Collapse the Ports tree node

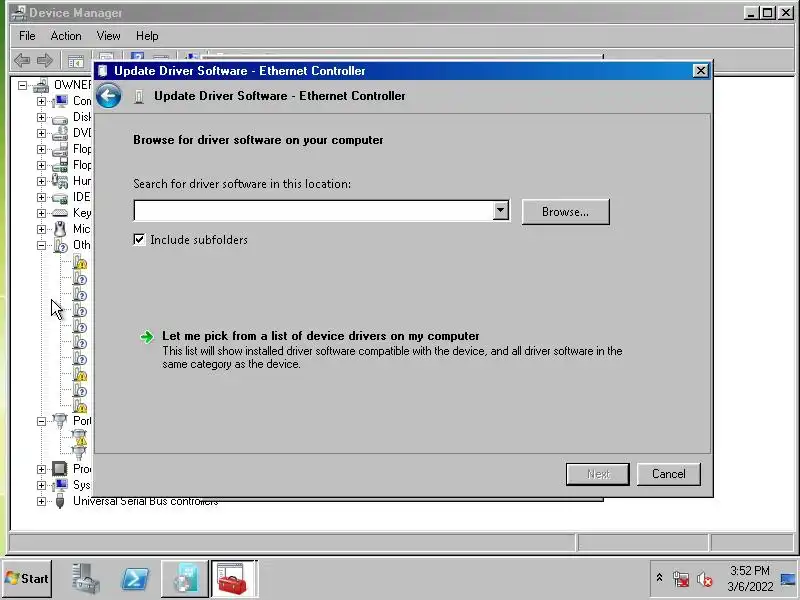coord(41,421)
